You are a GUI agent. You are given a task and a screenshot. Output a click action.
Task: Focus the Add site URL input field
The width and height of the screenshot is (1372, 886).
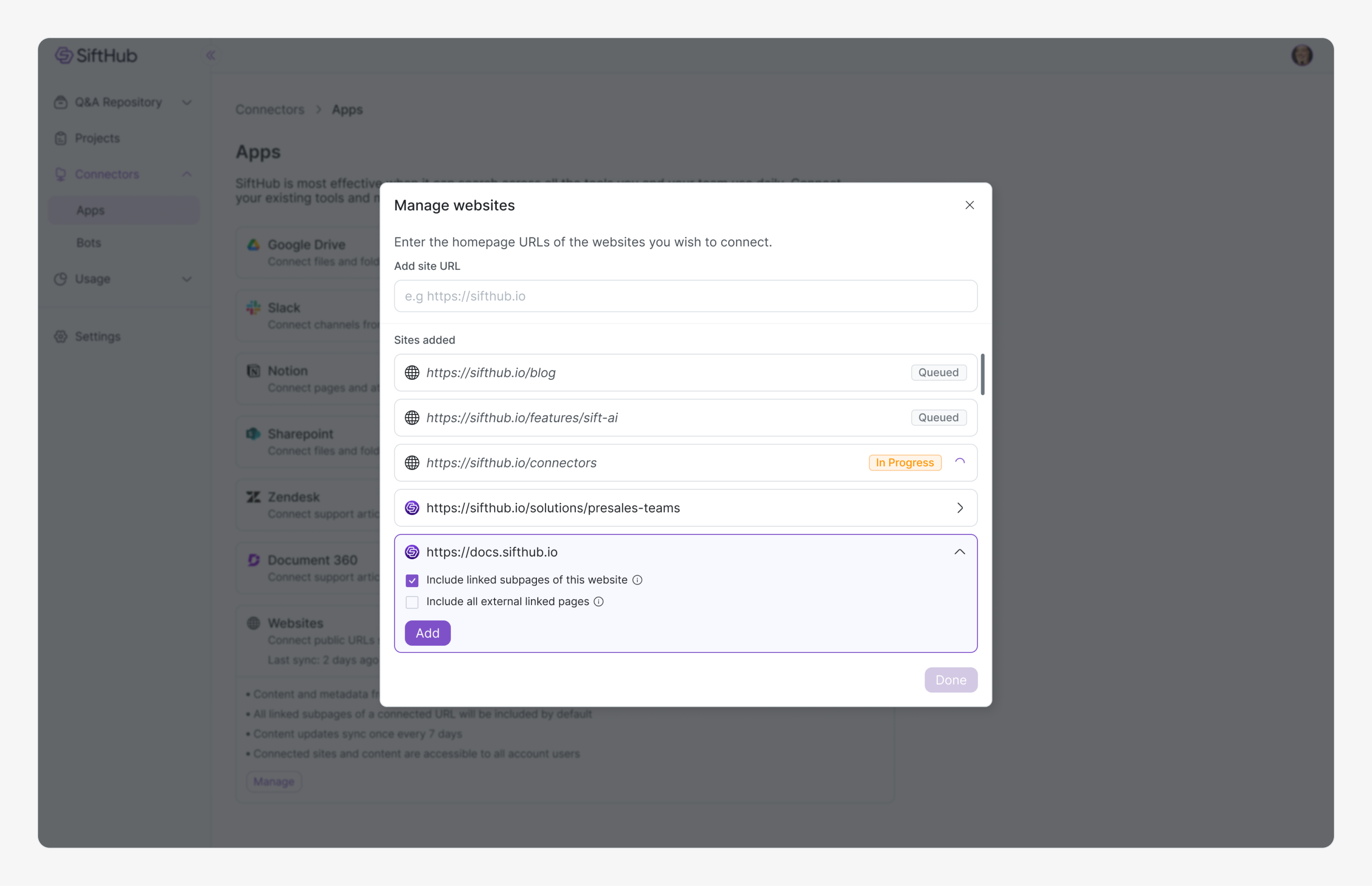click(x=686, y=296)
